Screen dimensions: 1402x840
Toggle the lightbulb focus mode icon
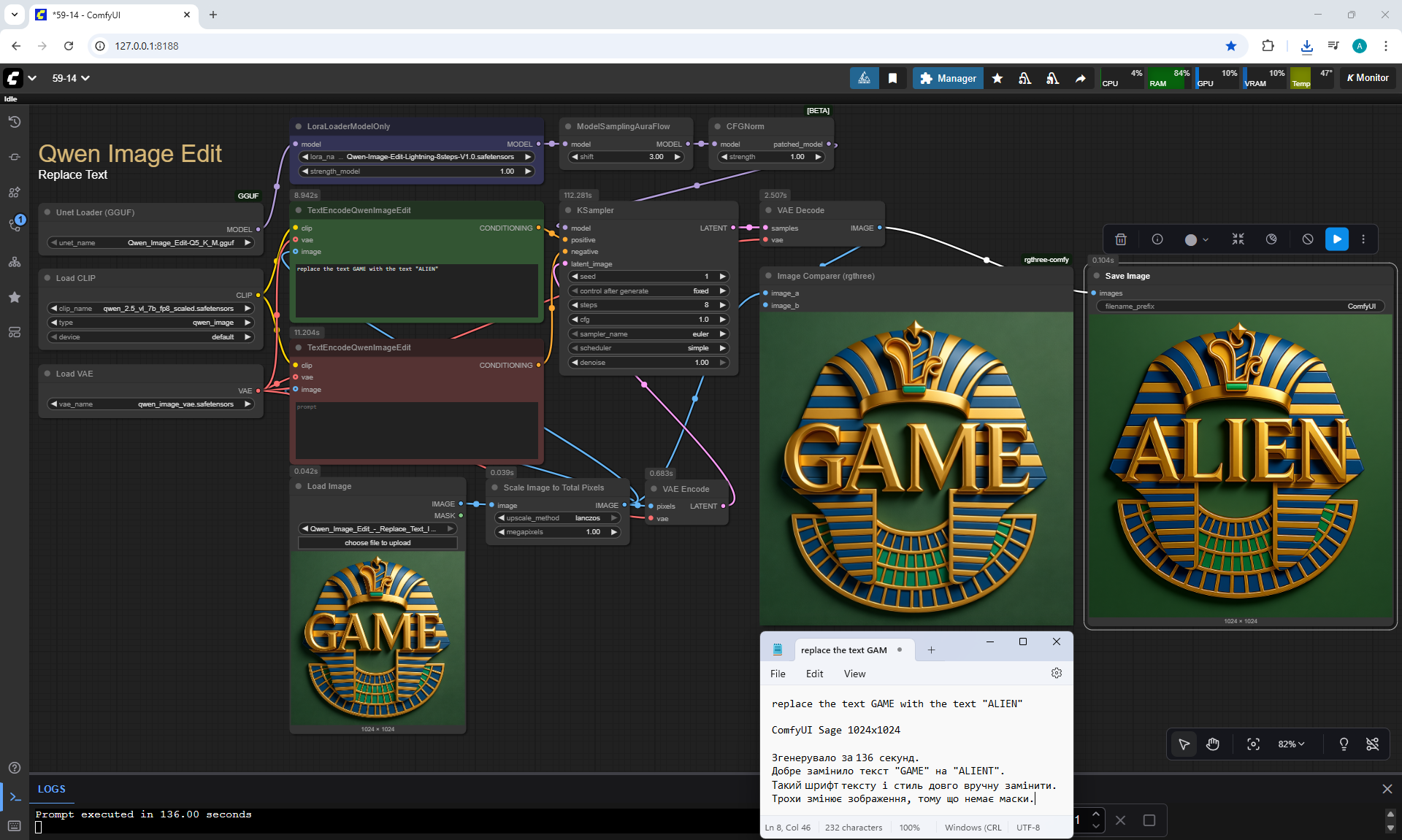[1343, 744]
